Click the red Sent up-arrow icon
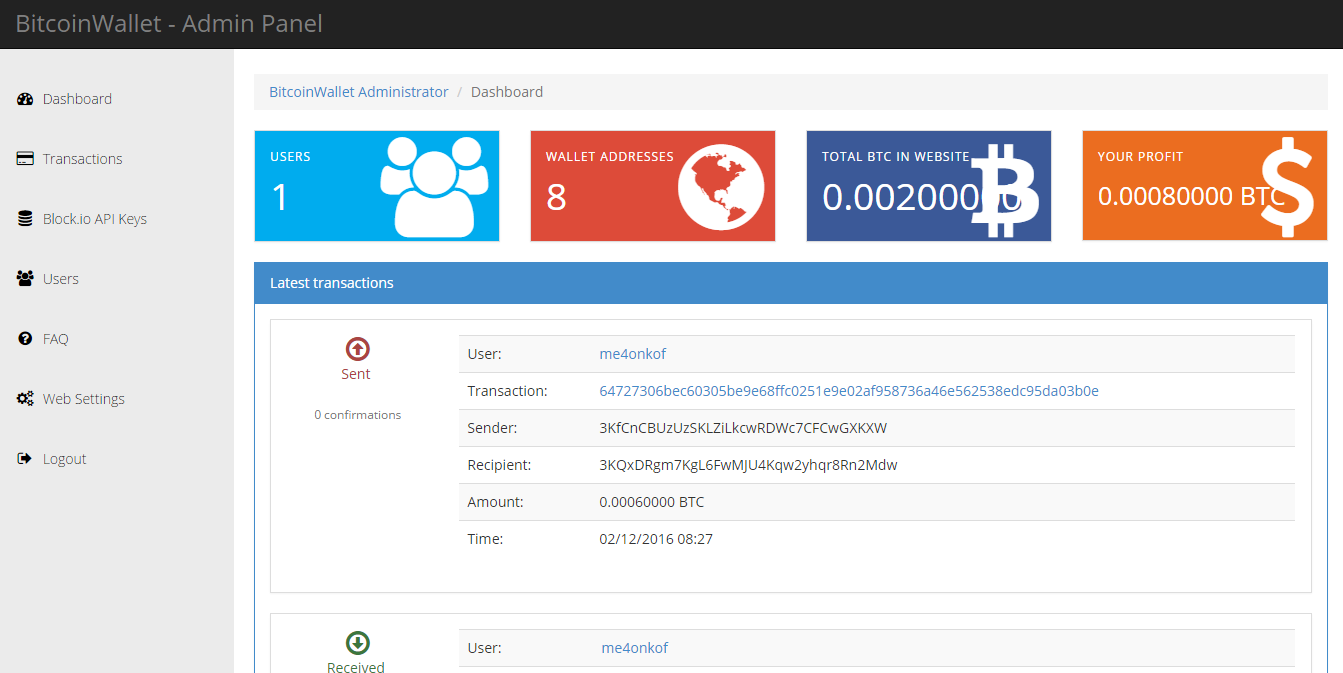Viewport: 1343px width, 673px height. tap(357, 349)
